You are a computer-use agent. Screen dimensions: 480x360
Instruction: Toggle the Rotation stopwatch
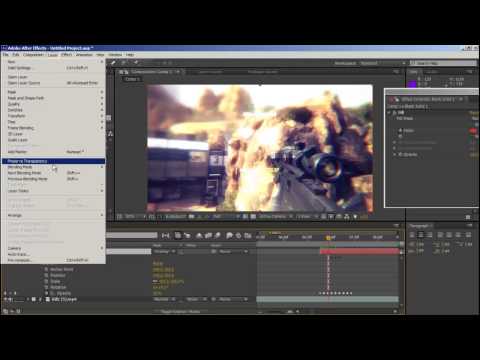coord(47,287)
